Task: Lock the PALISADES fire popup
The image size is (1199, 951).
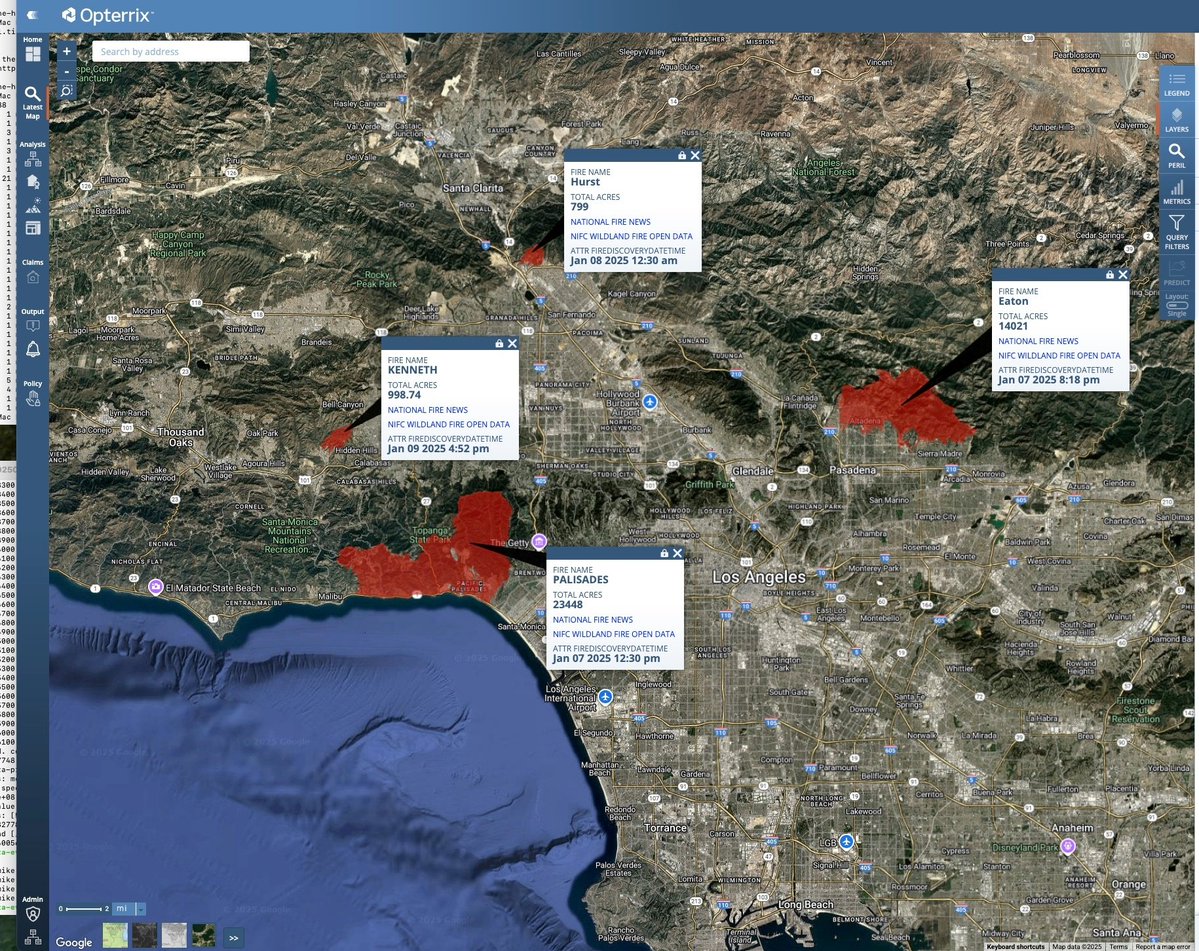Action: coord(664,552)
